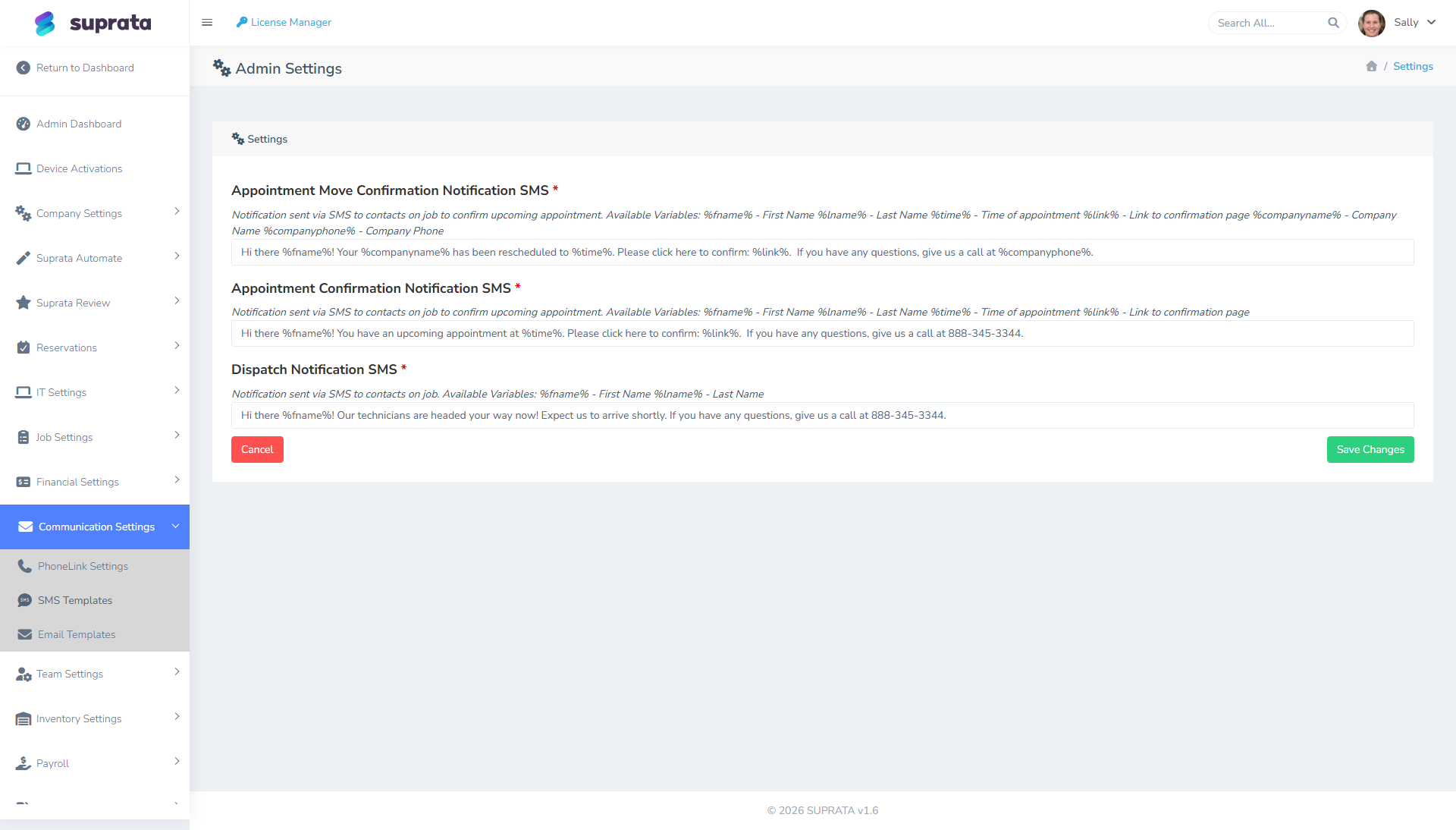
Task: Click the License Manager key icon
Action: click(x=242, y=22)
